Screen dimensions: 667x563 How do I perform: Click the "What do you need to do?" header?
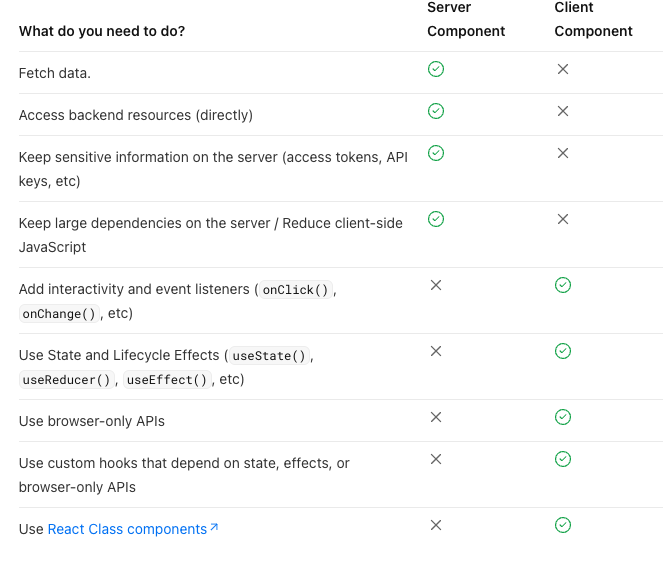click(101, 31)
